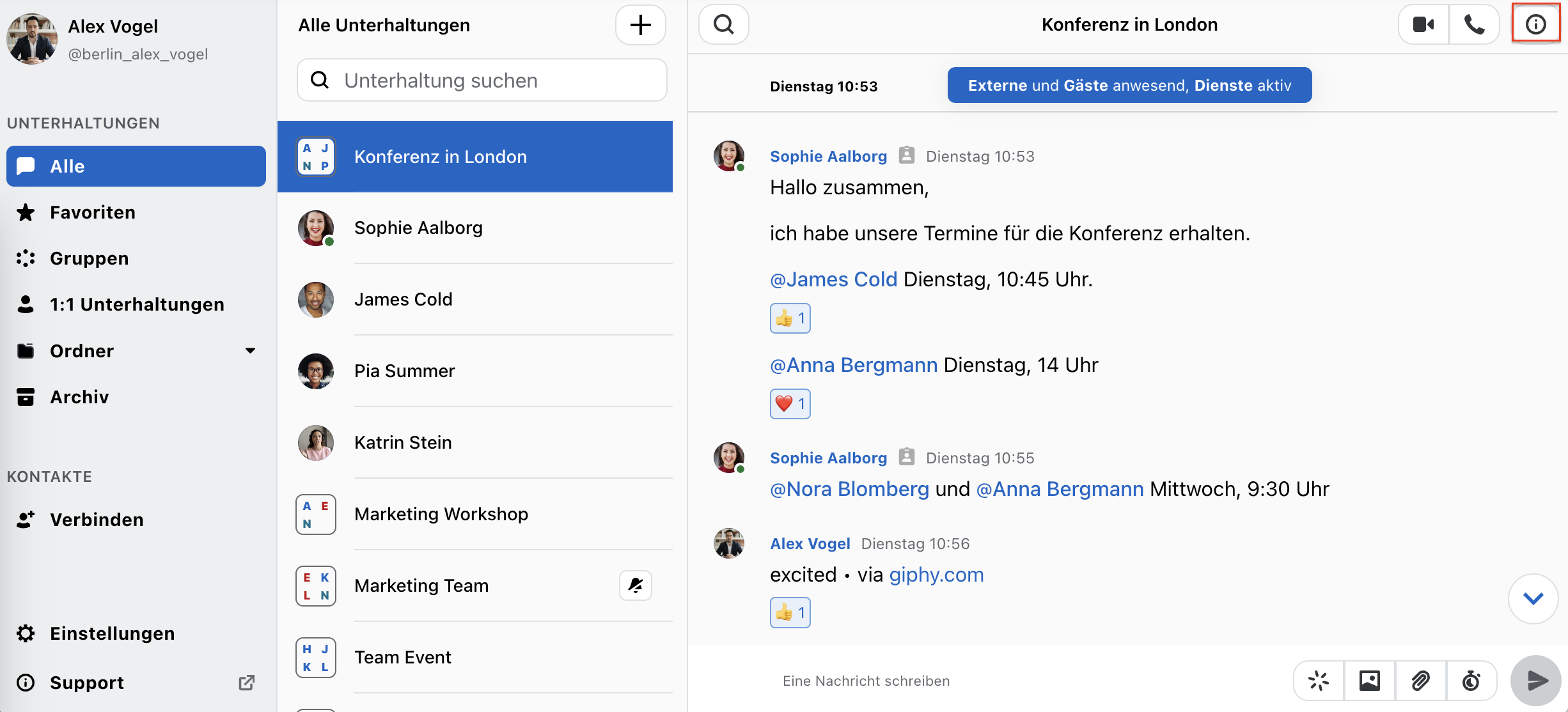
Task: Start a video call in Konferenz in London
Action: (1423, 25)
